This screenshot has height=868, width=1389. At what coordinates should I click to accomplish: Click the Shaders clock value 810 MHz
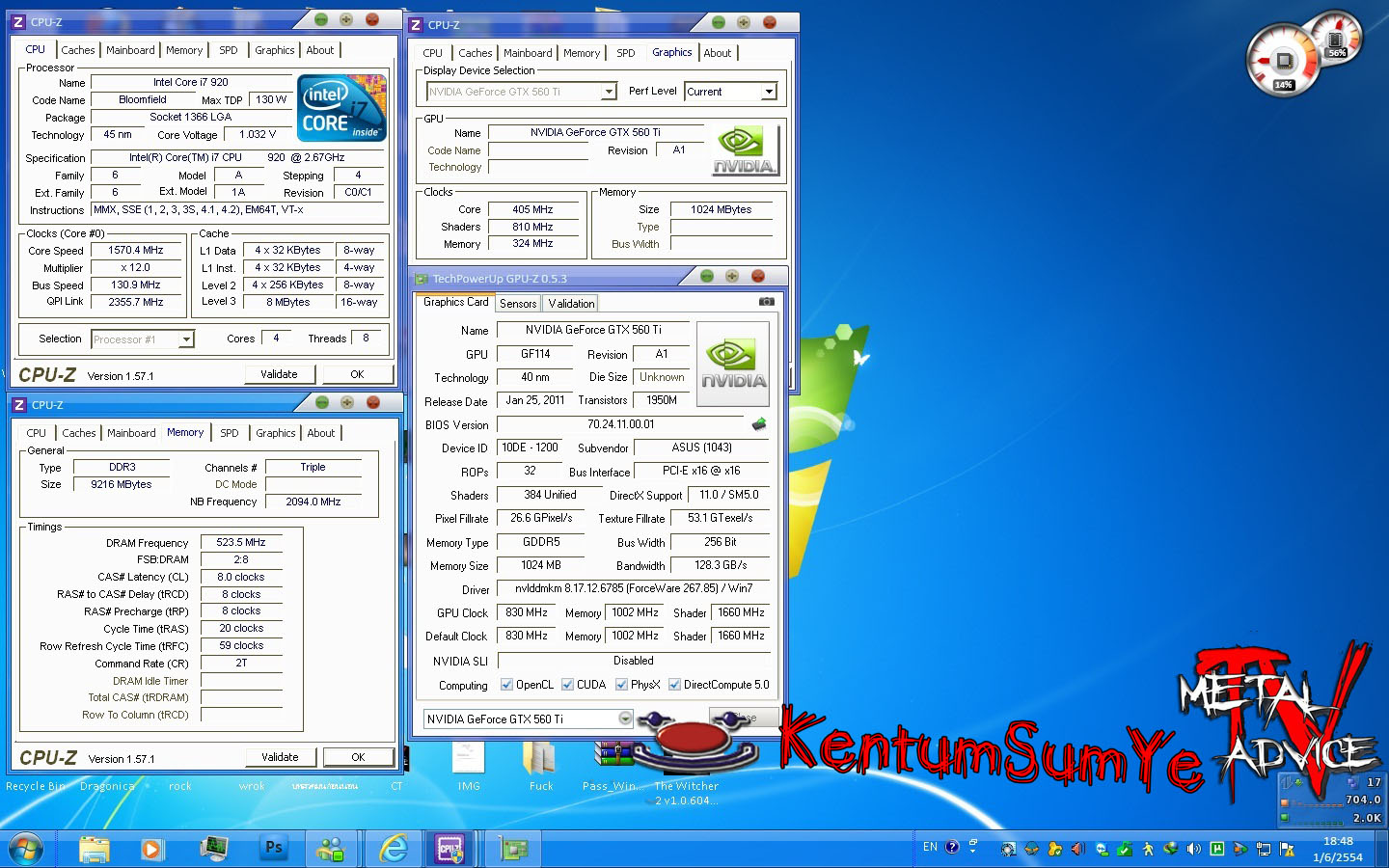pos(532,228)
